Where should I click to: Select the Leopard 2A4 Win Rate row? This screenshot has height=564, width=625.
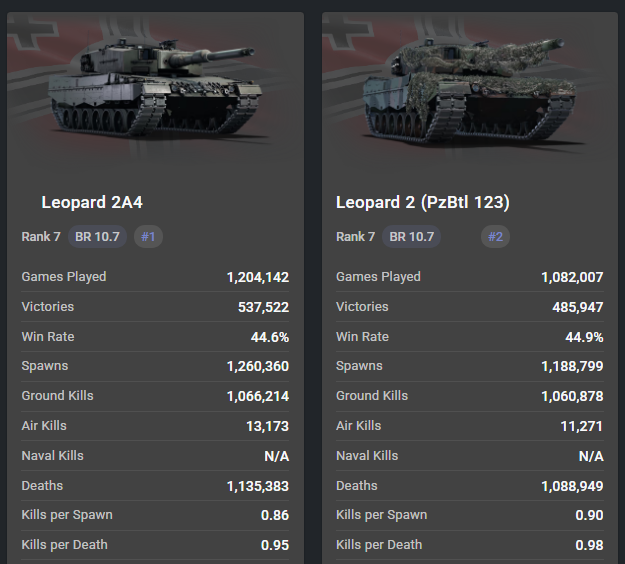(155, 337)
